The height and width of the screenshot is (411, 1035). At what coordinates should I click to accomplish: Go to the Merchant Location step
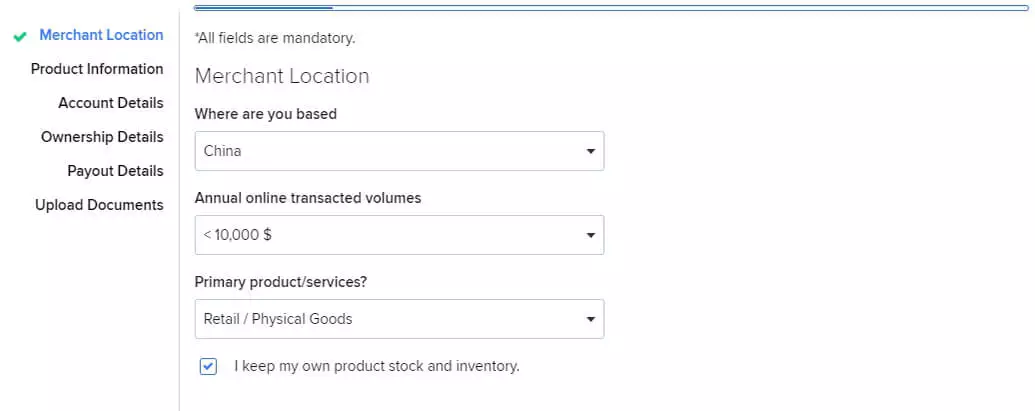[101, 35]
